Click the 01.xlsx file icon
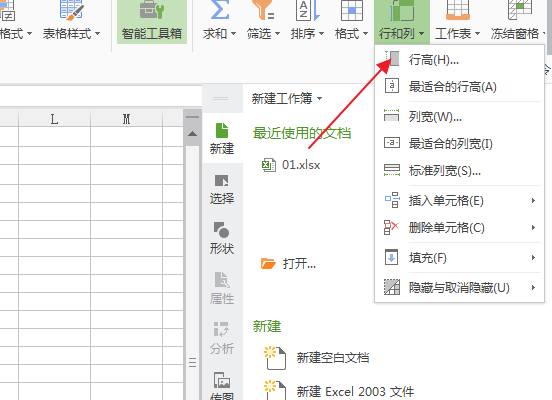The width and height of the screenshot is (552, 400). [x=269, y=165]
